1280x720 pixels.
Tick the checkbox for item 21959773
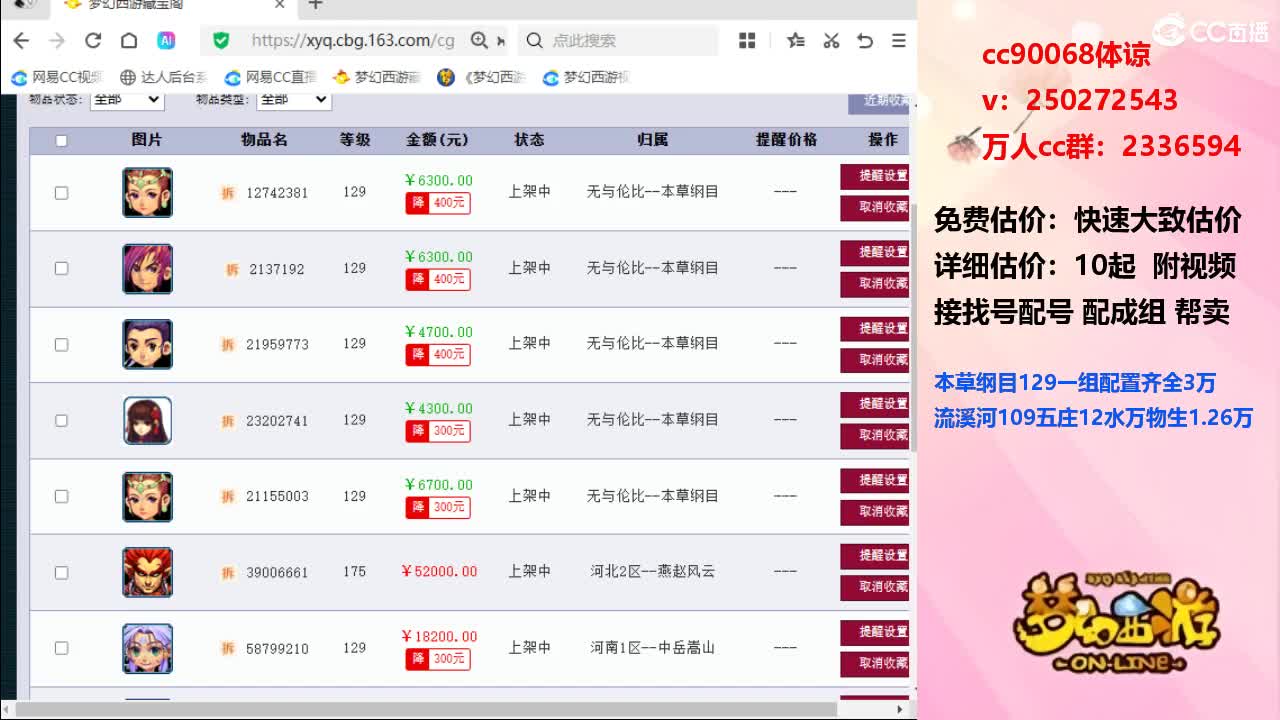[x=61, y=344]
